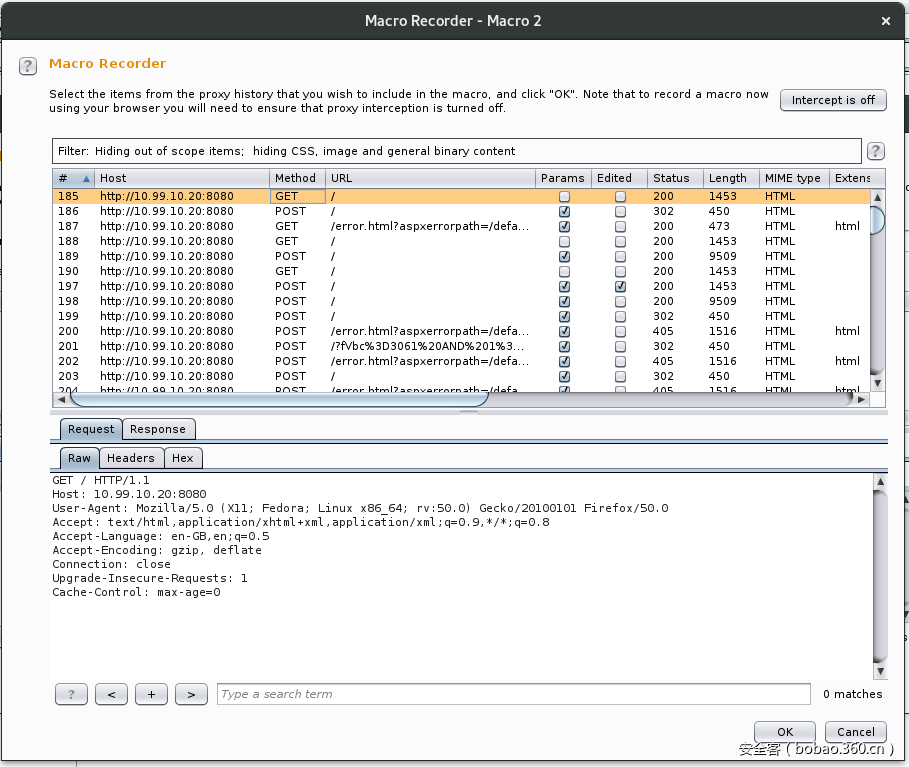
Task: Toggle Params checkbox for request 185
Action: coord(564,197)
